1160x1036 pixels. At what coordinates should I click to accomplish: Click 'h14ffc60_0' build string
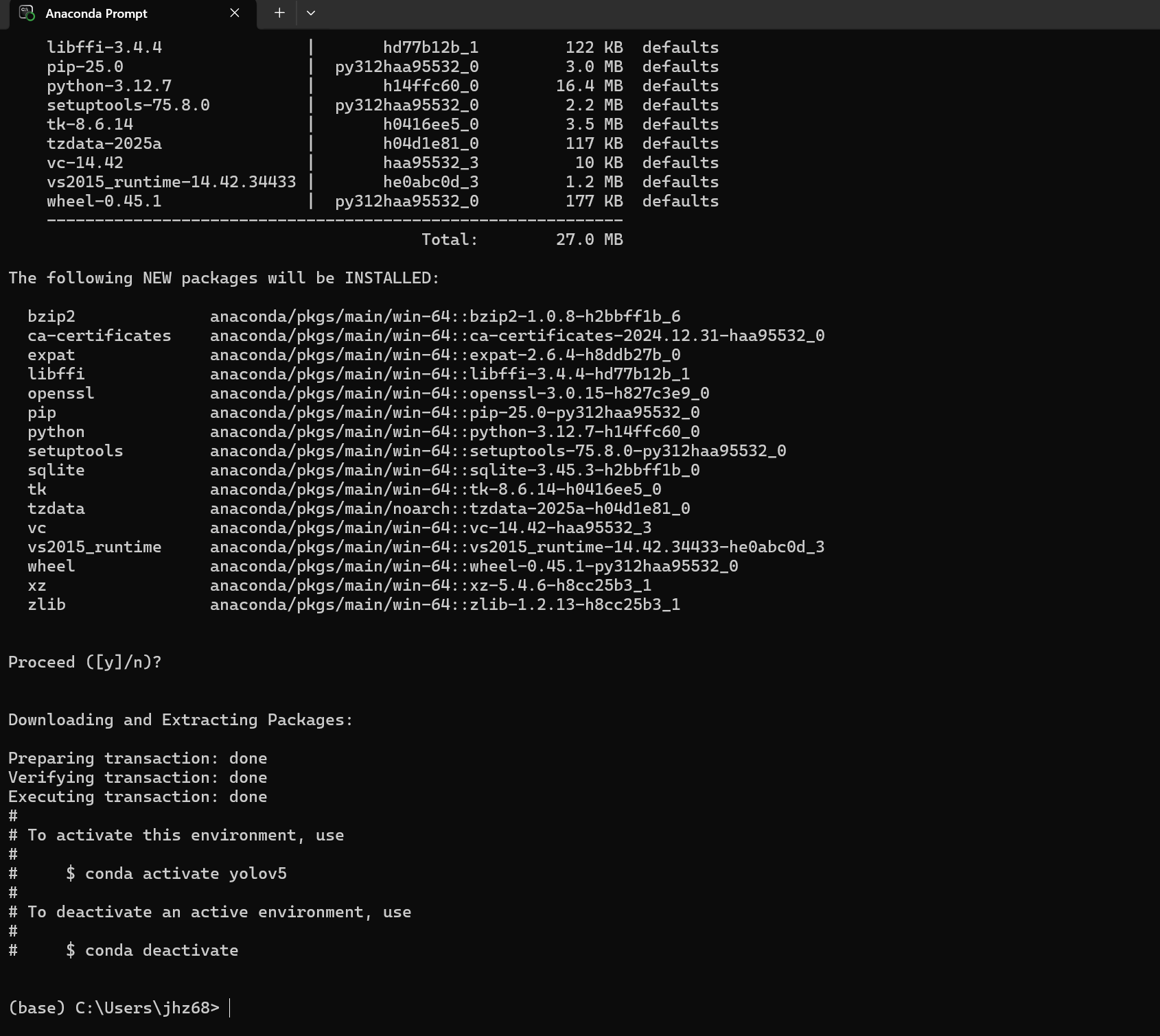[431, 86]
